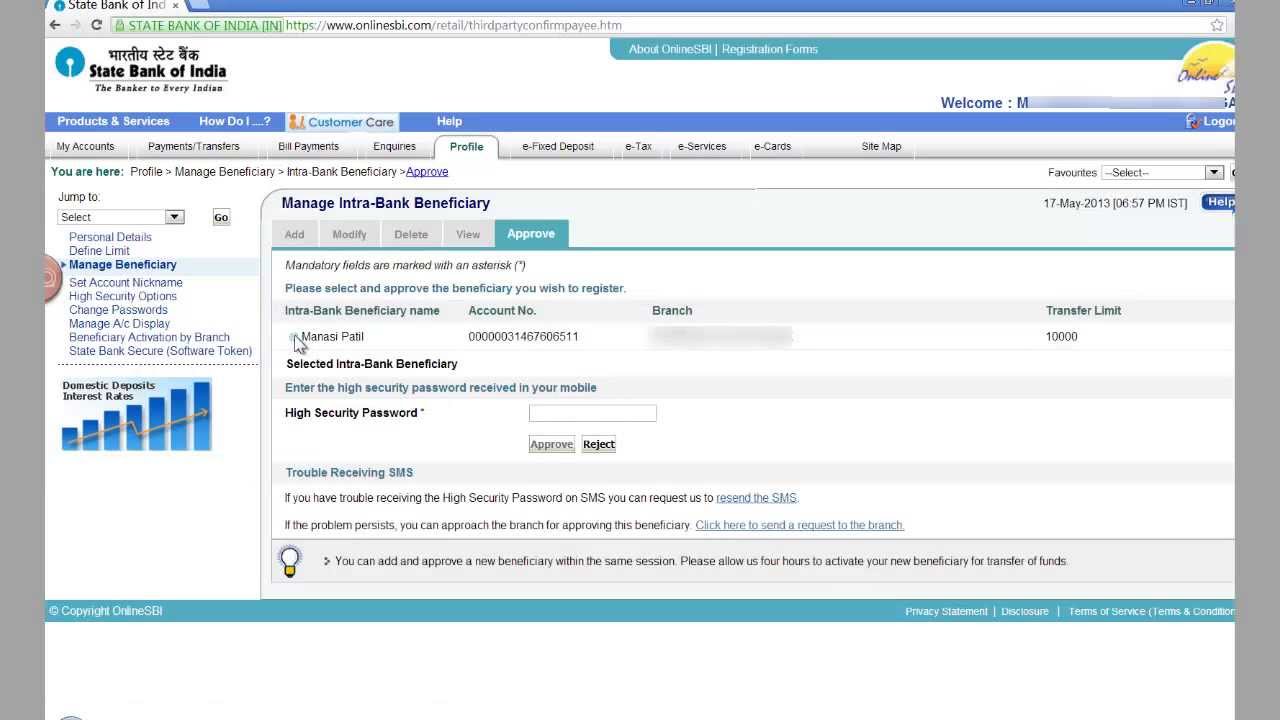Switch to My Accounts tab
This screenshot has width=1280, height=720.
[x=85, y=146]
